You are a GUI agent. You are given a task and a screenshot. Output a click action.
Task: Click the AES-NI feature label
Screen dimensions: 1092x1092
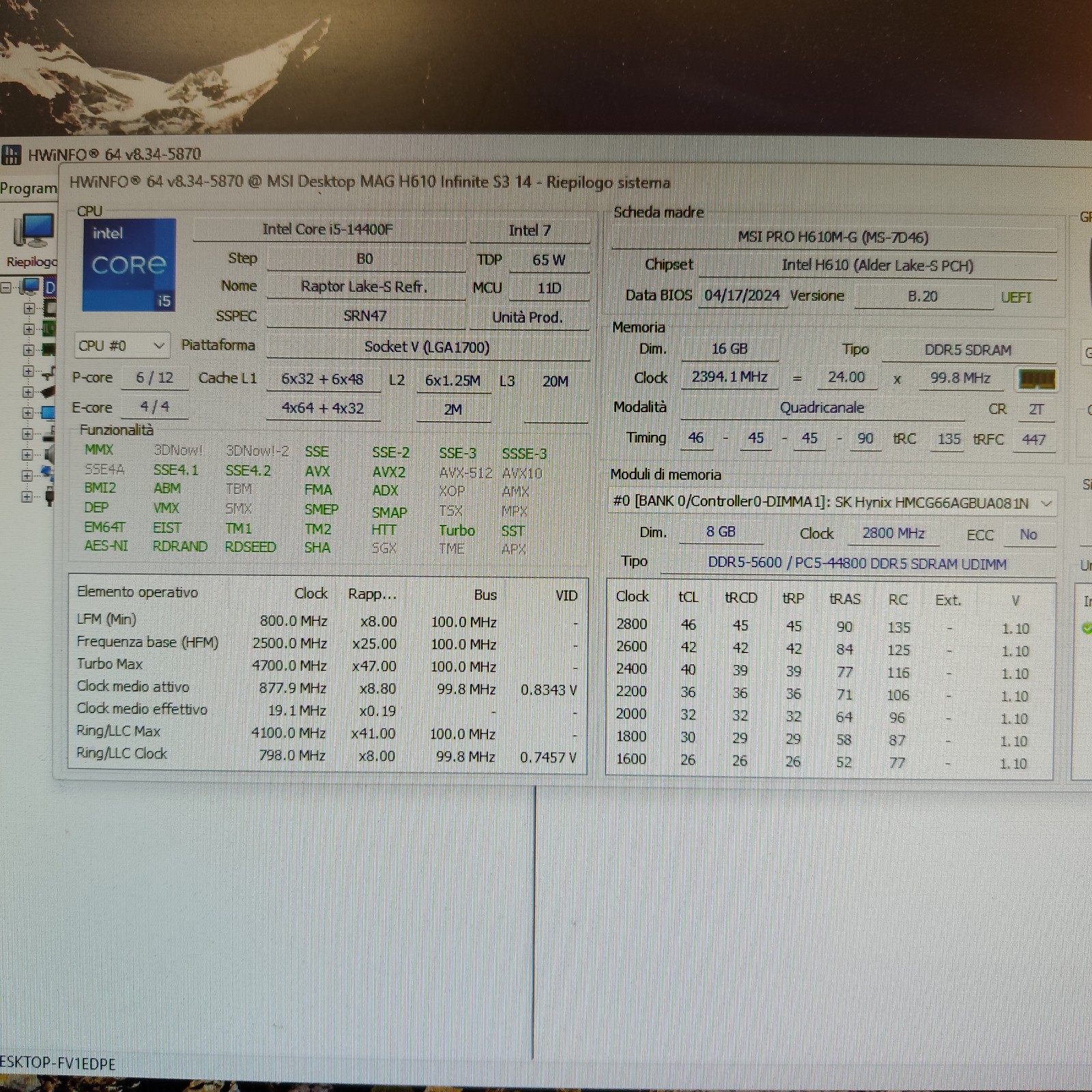pyautogui.click(x=106, y=546)
